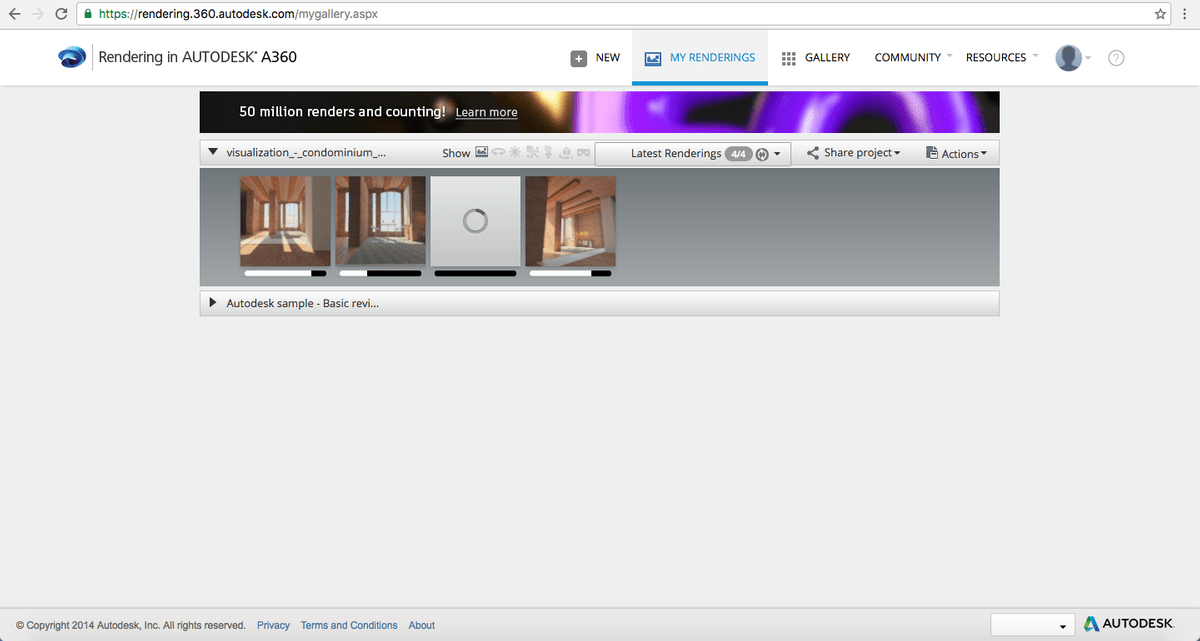The height and width of the screenshot is (641, 1200).
Task: Open the Actions dropdown
Action: [956, 153]
